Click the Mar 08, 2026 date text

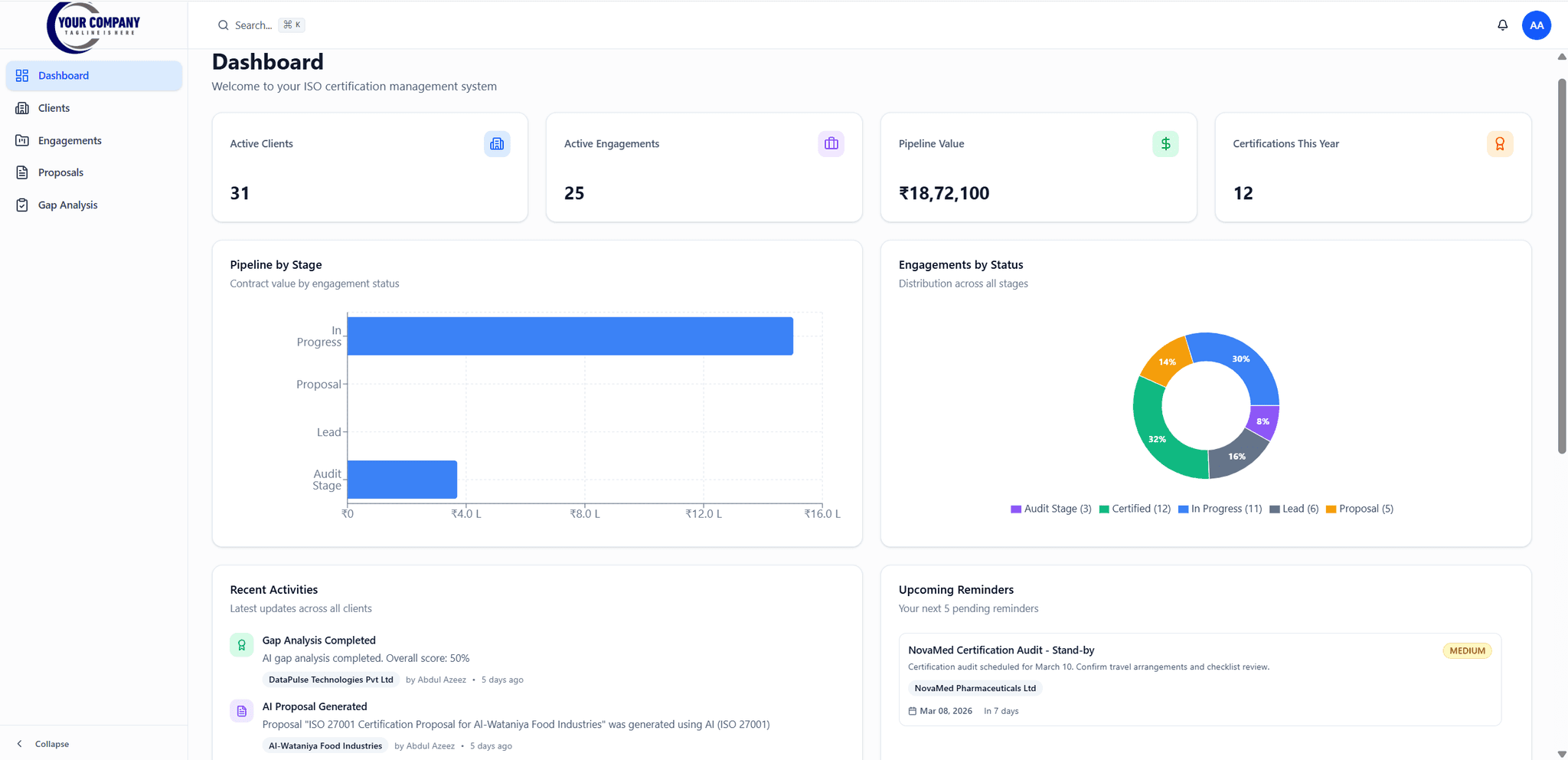pos(946,711)
